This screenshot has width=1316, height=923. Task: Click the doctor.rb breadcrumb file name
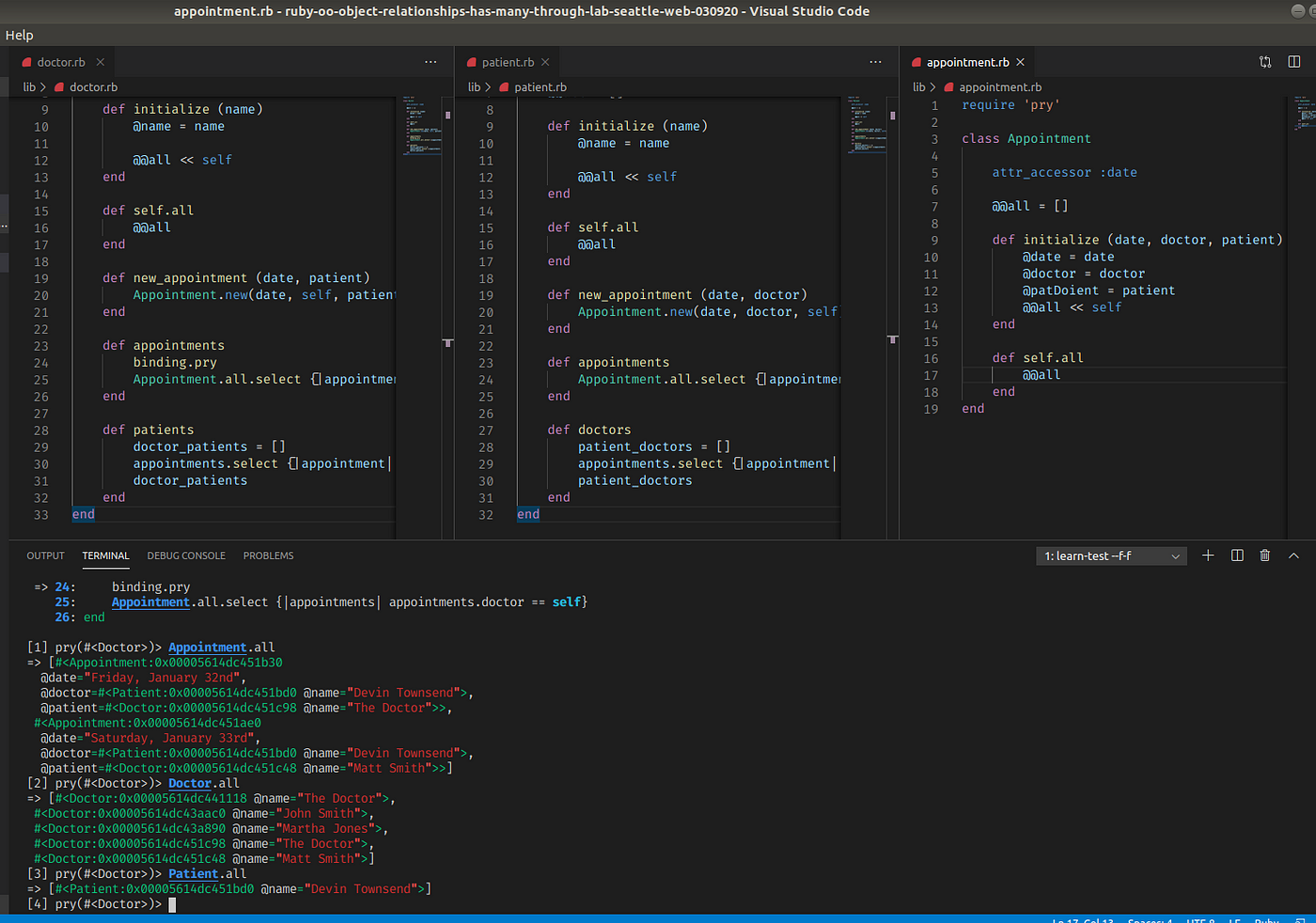pyautogui.click(x=93, y=86)
